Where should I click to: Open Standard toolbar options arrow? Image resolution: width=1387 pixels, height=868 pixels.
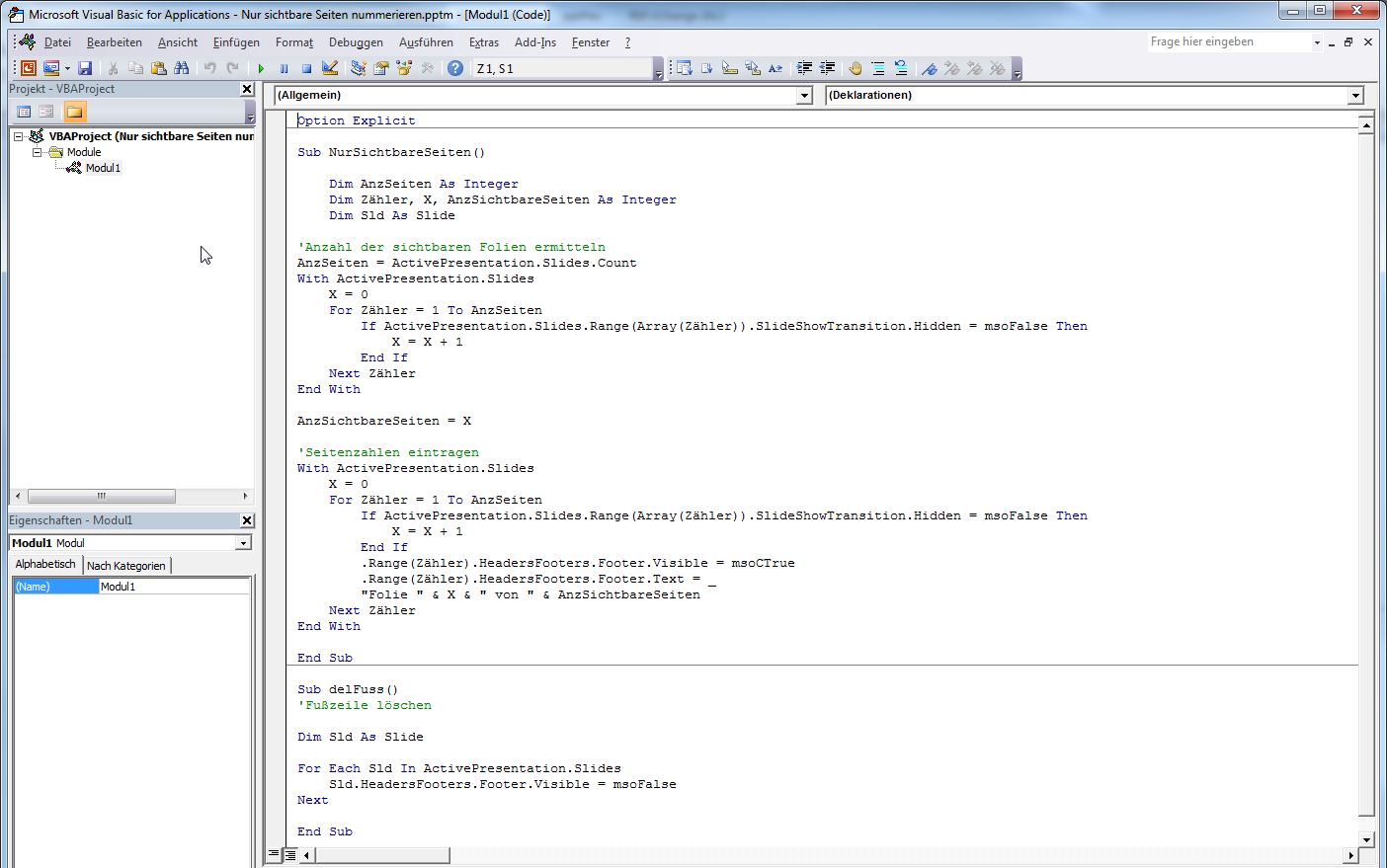658,69
